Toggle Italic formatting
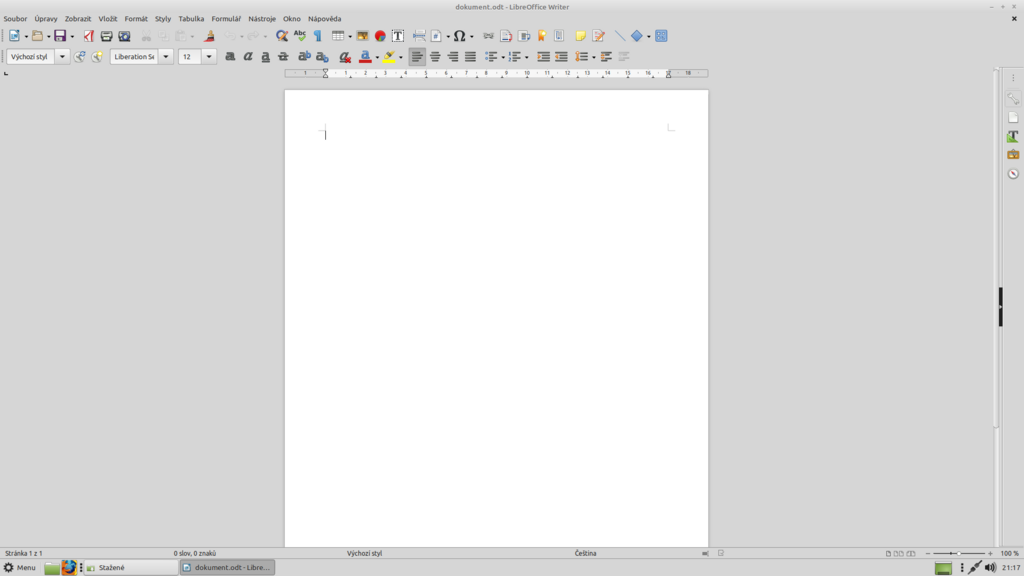Viewport: 1024px width, 576px height. [x=248, y=57]
